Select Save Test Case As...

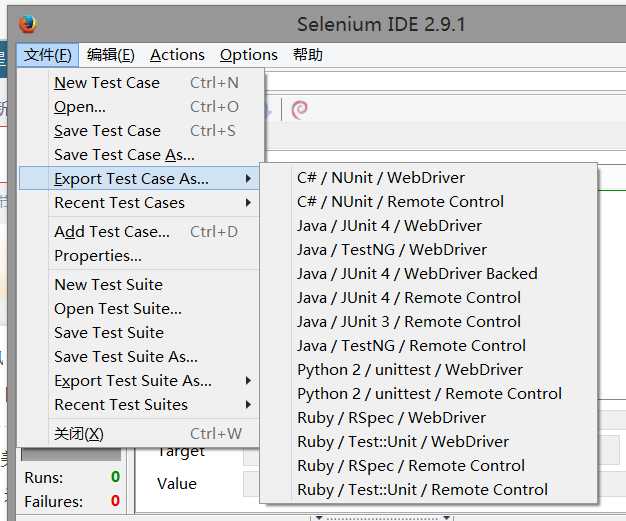click(141, 155)
